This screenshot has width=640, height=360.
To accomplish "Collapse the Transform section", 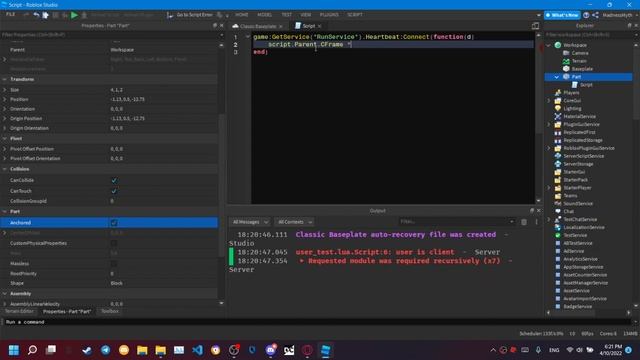I will 4,79.
